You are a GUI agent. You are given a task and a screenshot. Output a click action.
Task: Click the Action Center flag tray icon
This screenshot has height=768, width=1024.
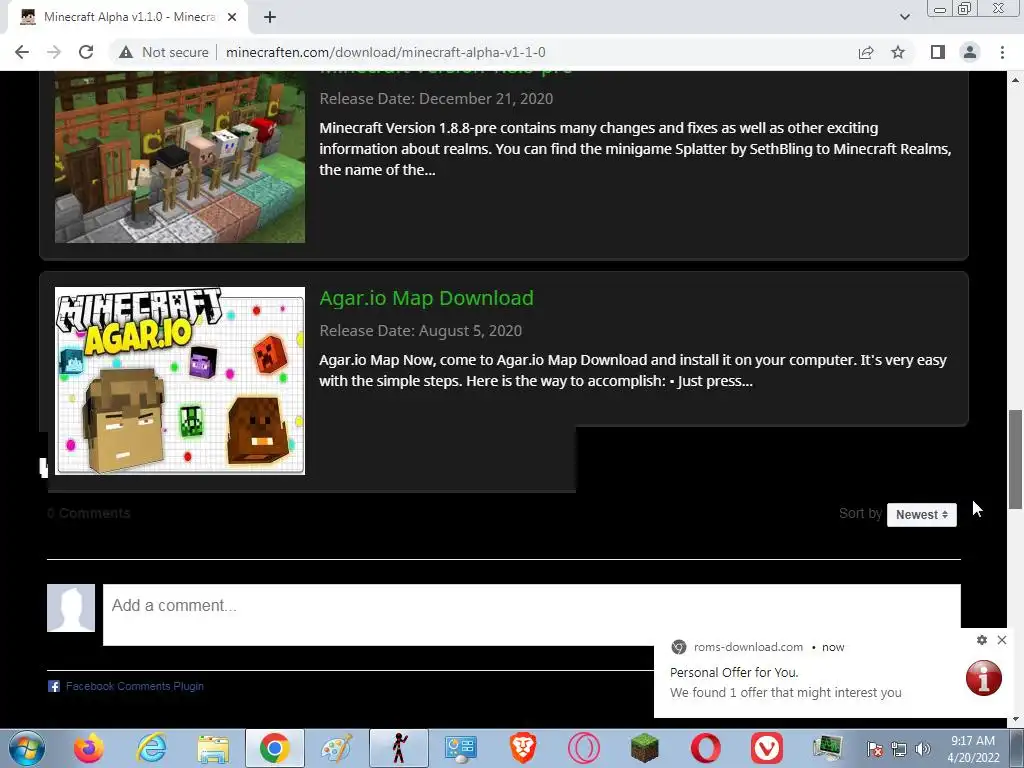pyautogui.click(x=876, y=749)
